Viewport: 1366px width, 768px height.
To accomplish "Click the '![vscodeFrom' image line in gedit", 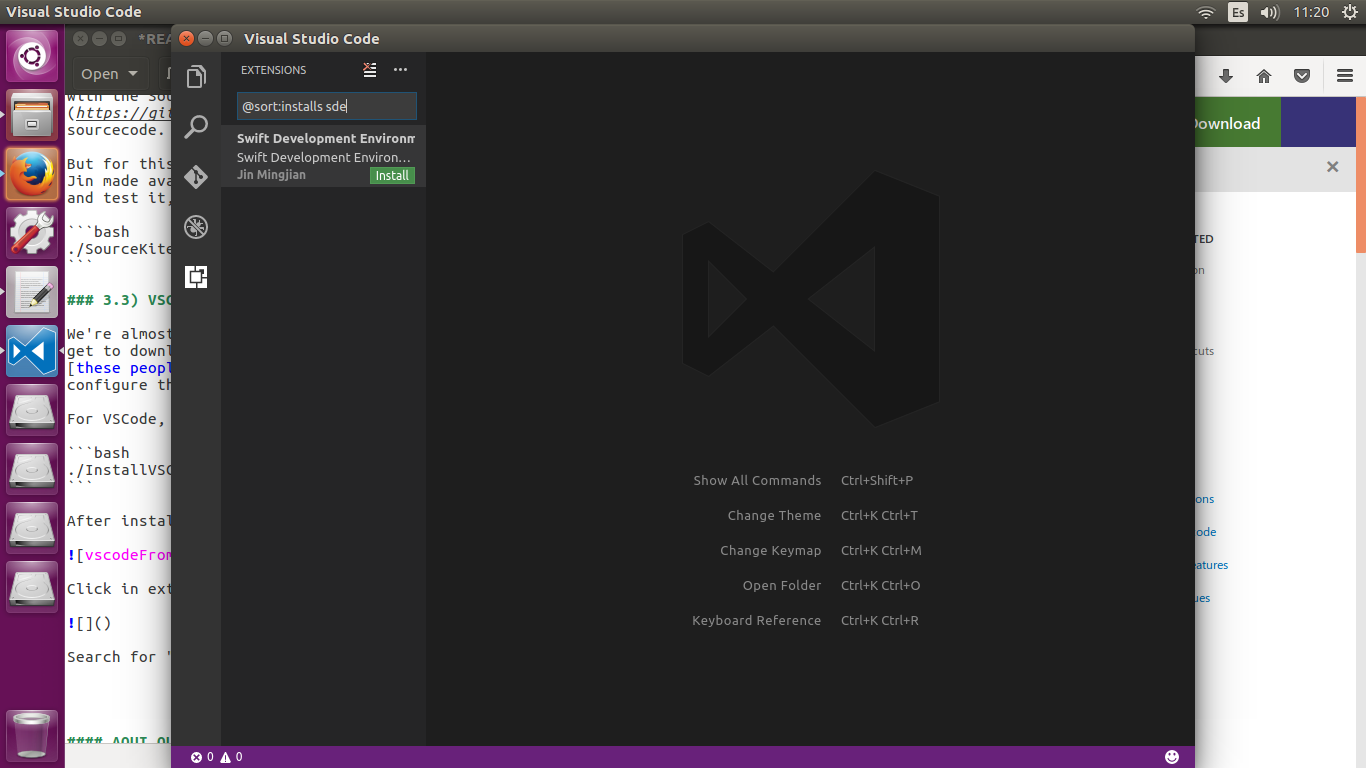I will [x=118, y=555].
